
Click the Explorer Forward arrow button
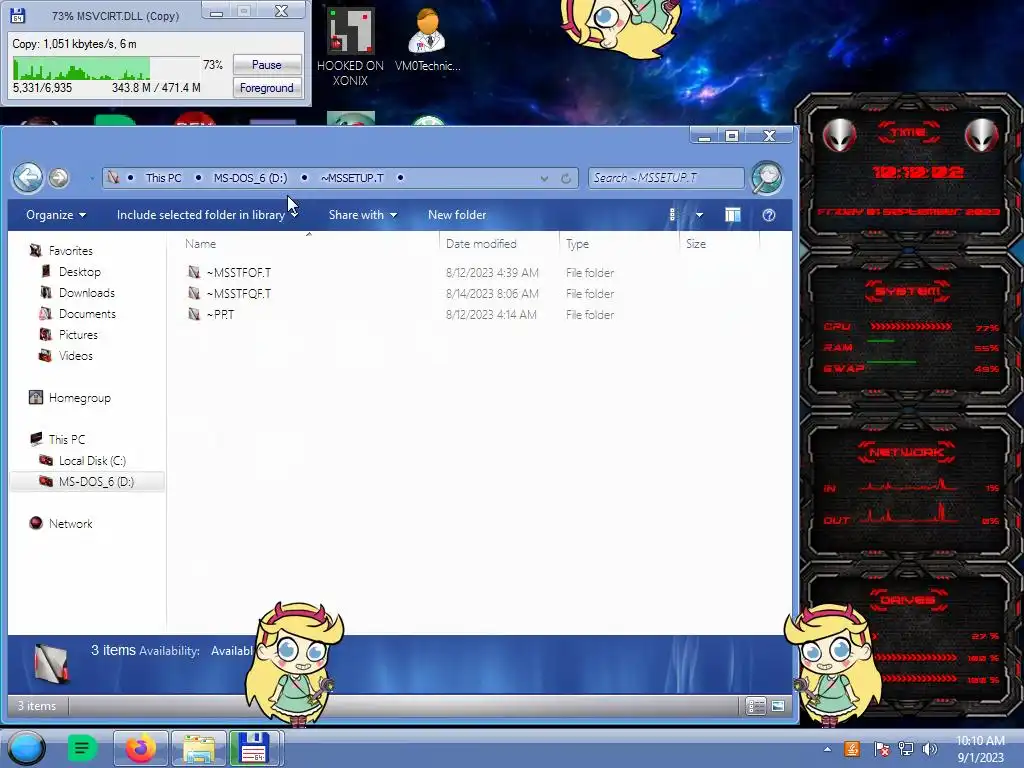pyautogui.click(x=59, y=178)
